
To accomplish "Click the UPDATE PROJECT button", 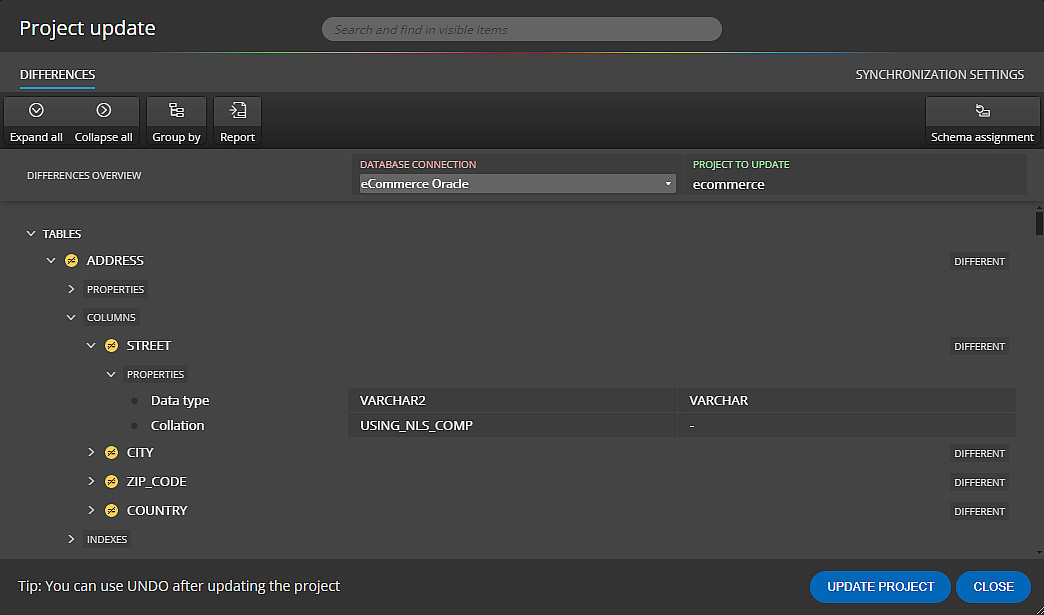I will 880,586.
